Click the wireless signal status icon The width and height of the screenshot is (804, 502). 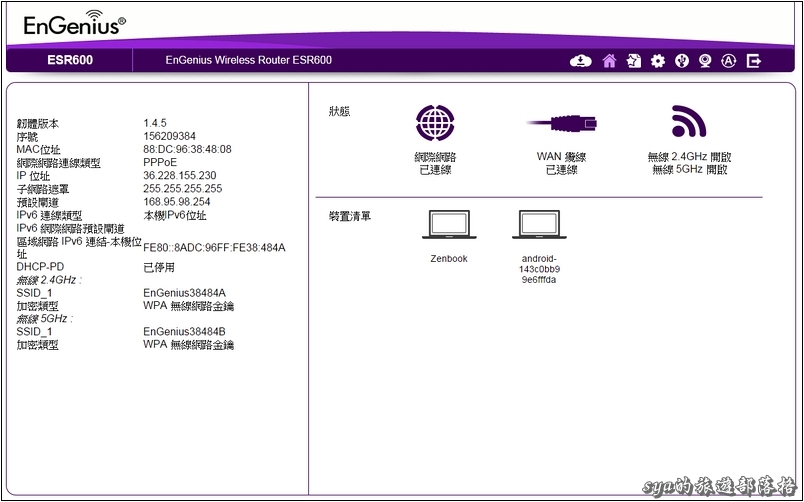coord(689,122)
